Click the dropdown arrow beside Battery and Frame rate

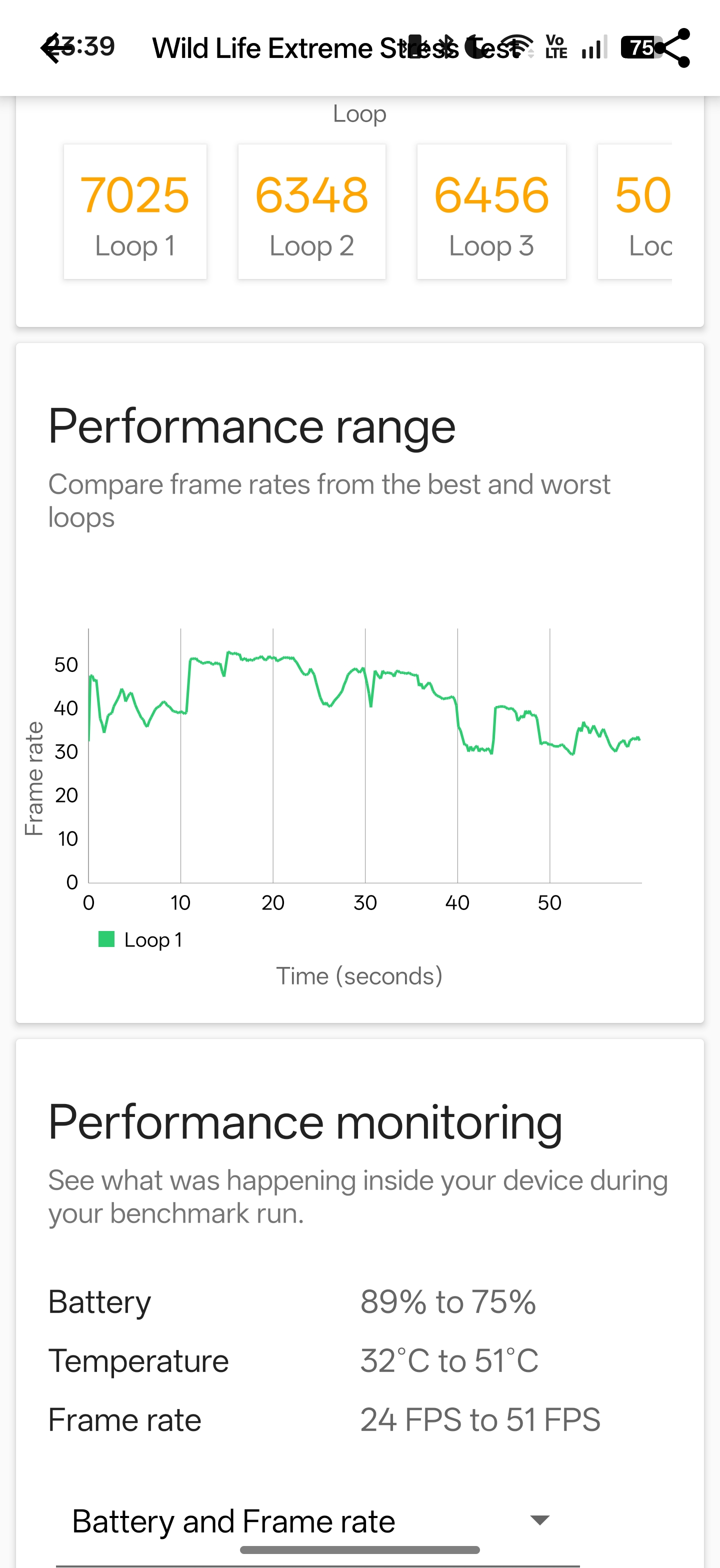[540, 1520]
